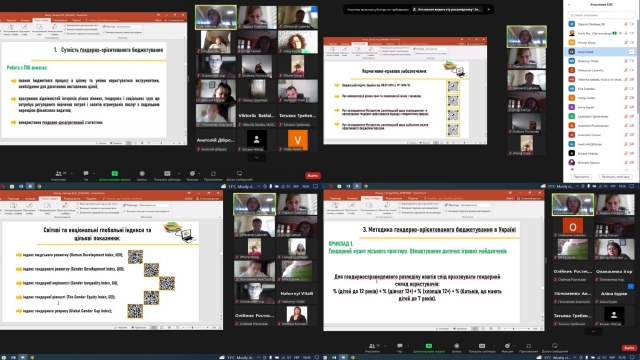Open Participants in the bottom-right Zoom toolbar
This screenshot has width=640, height=360.
[x=372, y=348]
